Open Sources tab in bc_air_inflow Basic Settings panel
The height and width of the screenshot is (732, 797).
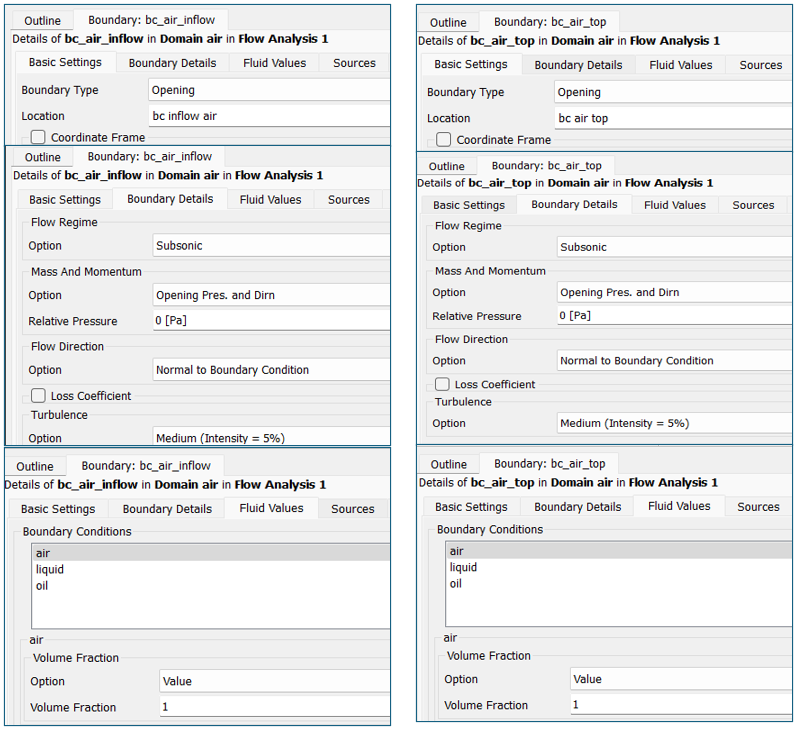(x=354, y=63)
